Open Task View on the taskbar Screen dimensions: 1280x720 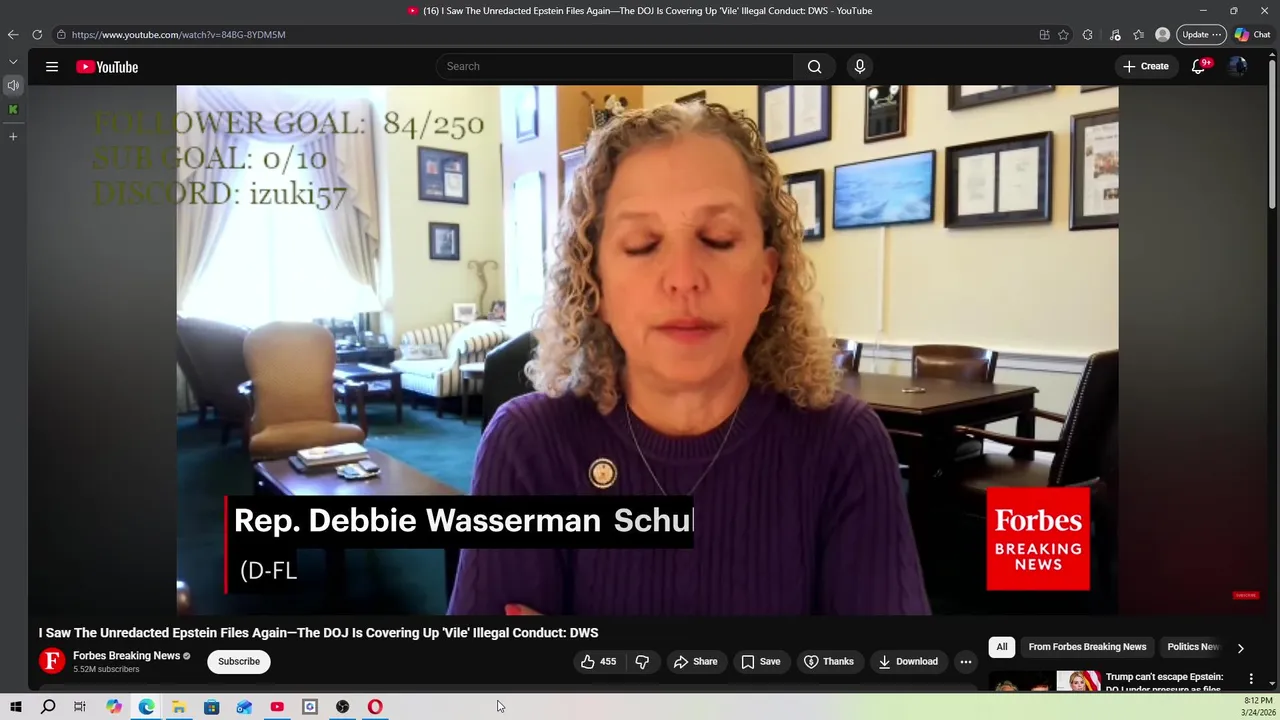pos(80,707)
